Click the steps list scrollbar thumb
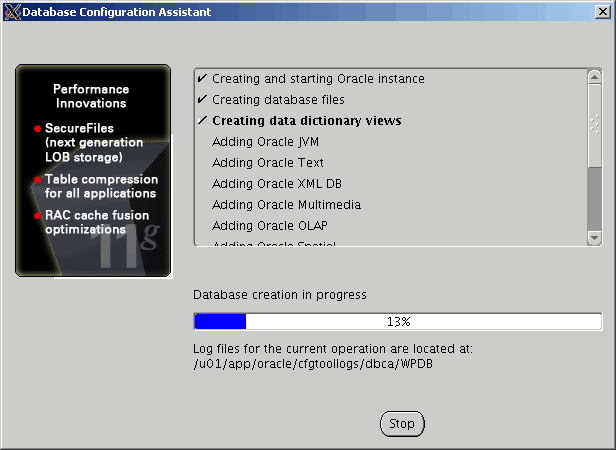 [594, 125]
